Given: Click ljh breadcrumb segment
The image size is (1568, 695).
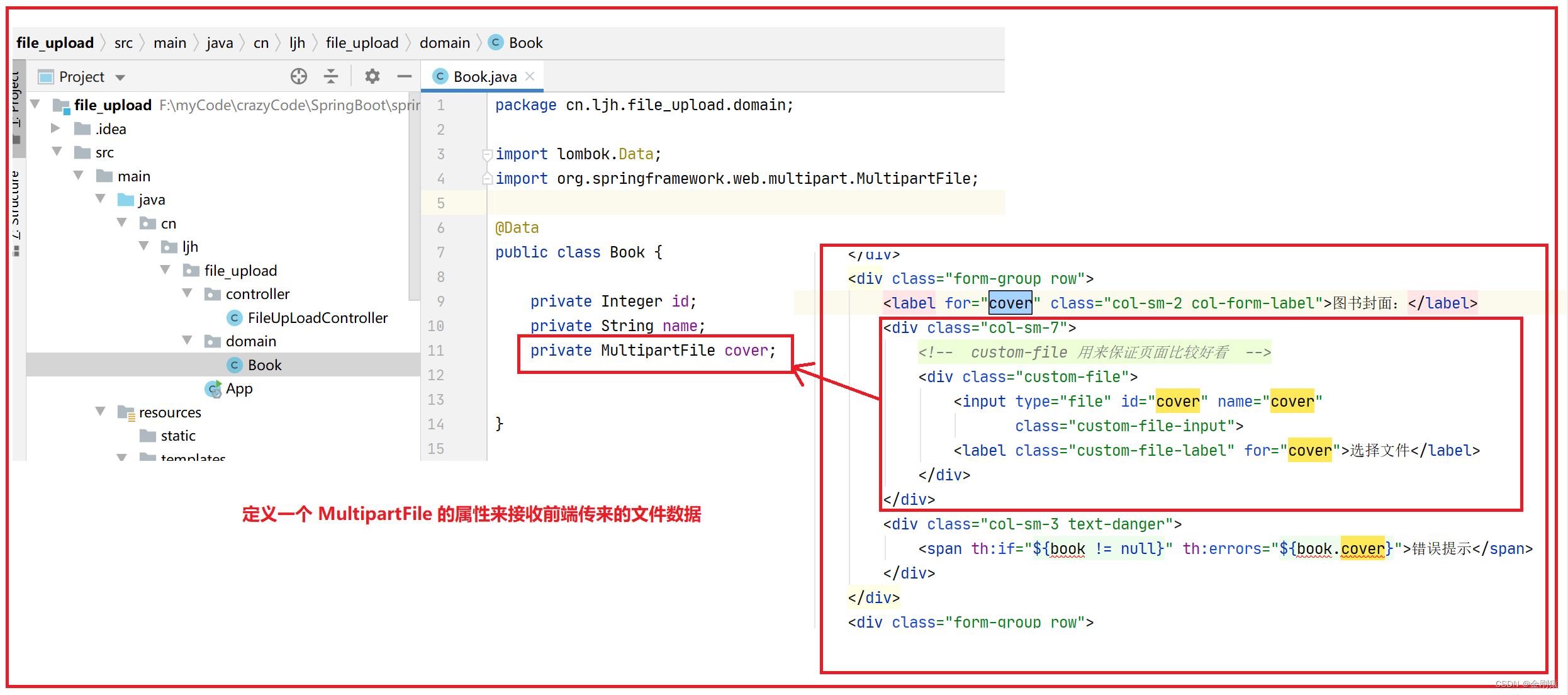Looking at the screenshot, I should [x=297, y=43].
